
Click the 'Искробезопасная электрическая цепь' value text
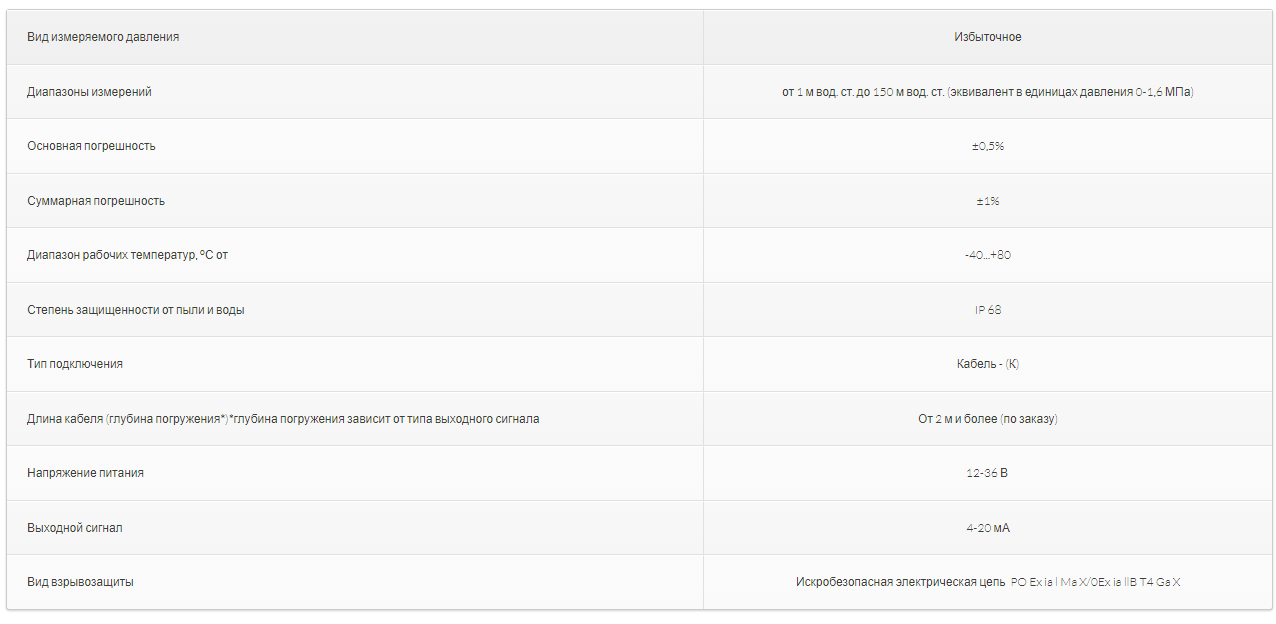coord(900,582)
